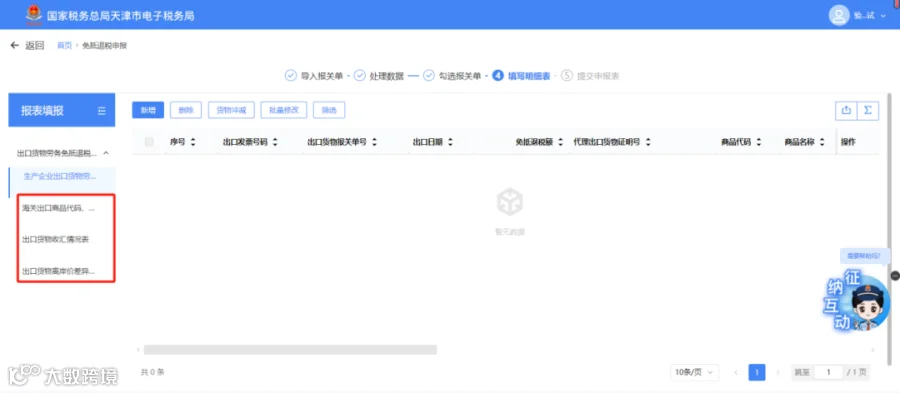Click the page jump input field
This screenshot has height=393, width=900.
tap(829, 372)
